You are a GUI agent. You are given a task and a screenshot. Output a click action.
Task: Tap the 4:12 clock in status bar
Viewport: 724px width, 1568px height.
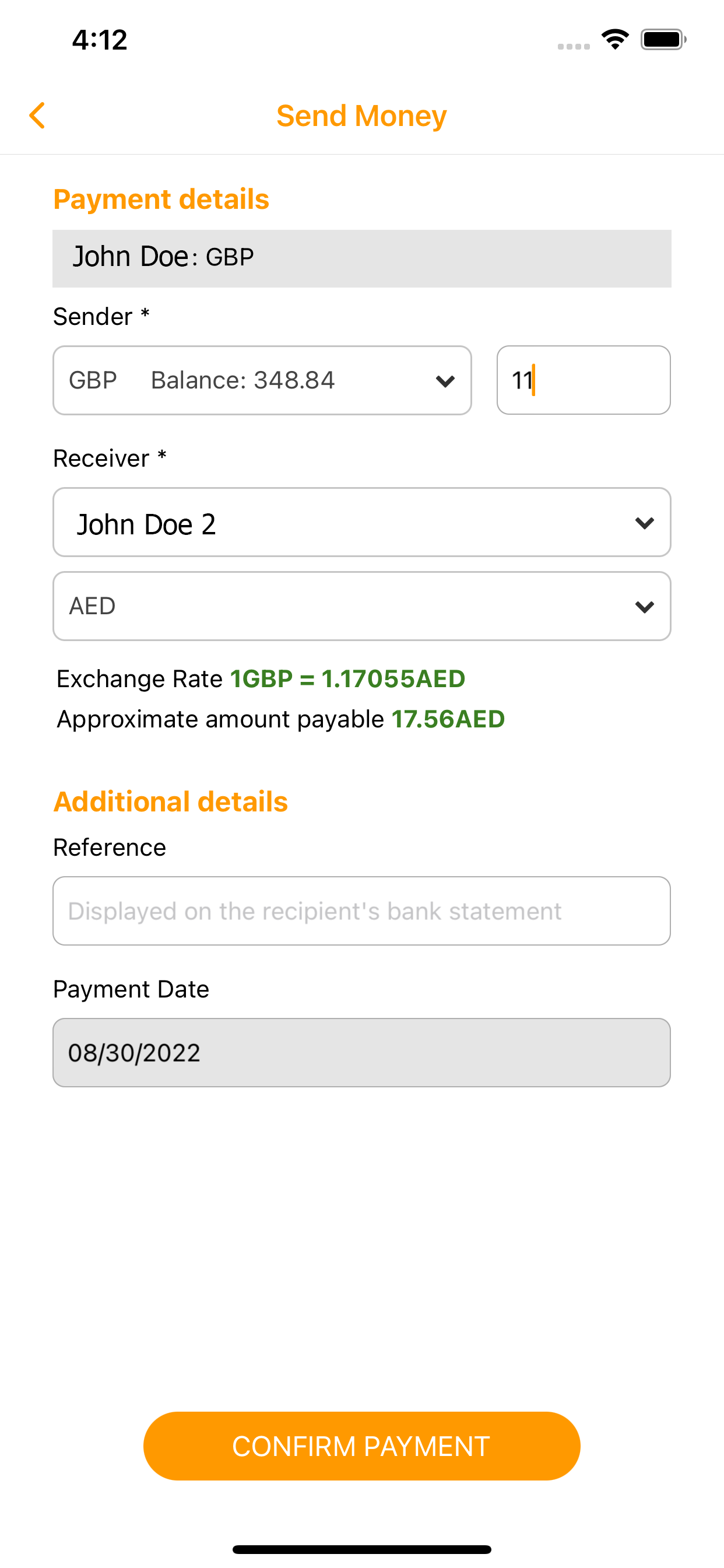pyautogui.click(x=100, y=40)
